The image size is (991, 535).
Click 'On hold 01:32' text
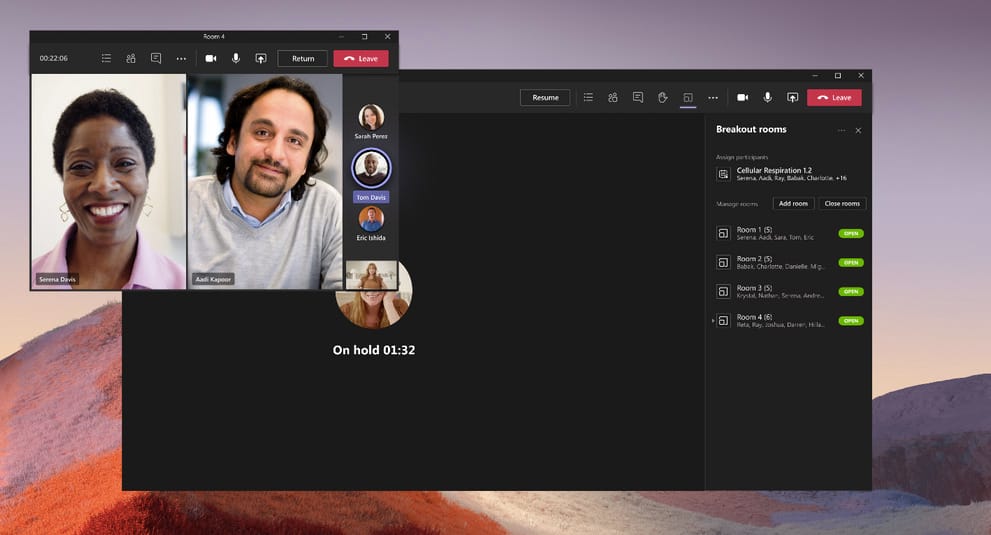[374, 350]
